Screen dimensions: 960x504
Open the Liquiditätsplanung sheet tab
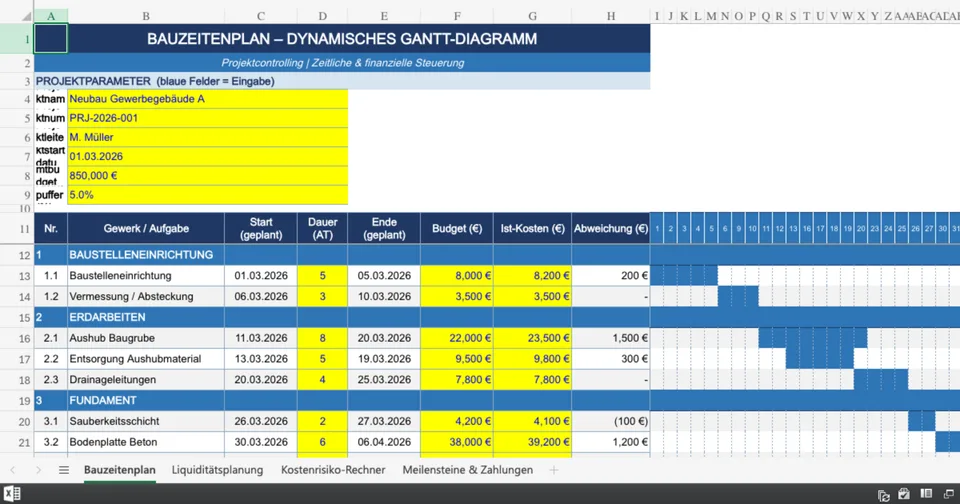(x=217, y=470)
